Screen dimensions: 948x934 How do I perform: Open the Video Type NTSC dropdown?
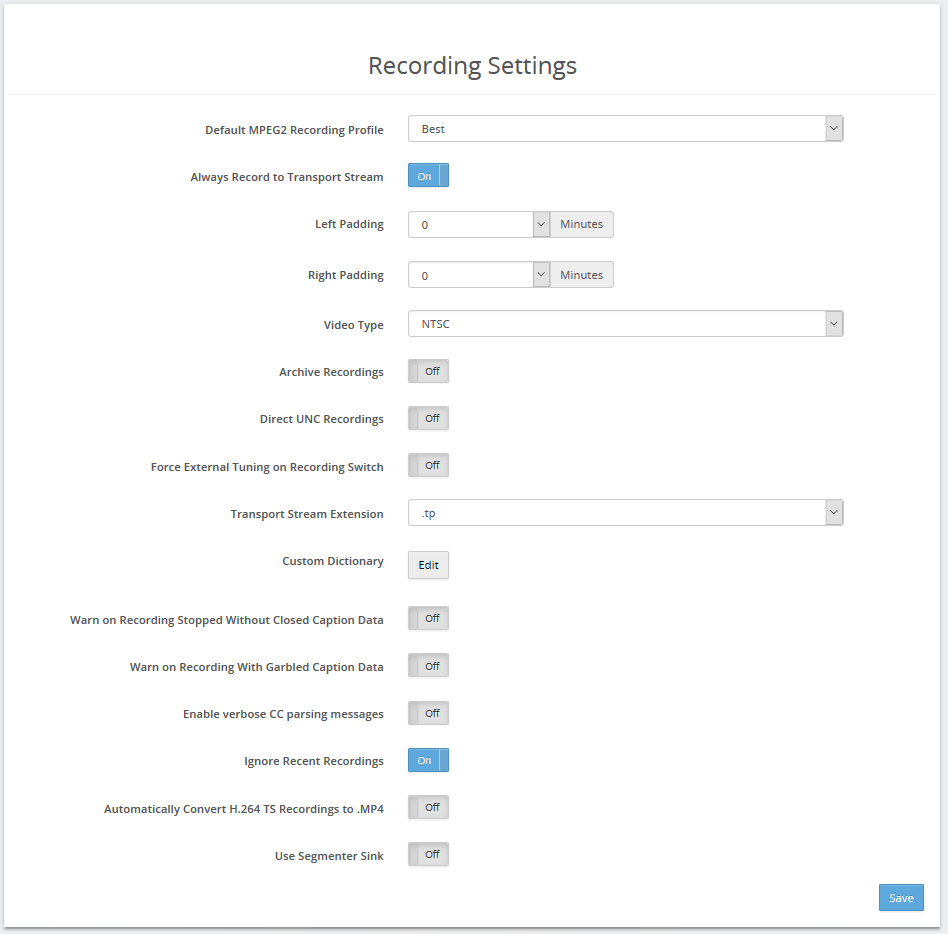[x=625, y=324]
